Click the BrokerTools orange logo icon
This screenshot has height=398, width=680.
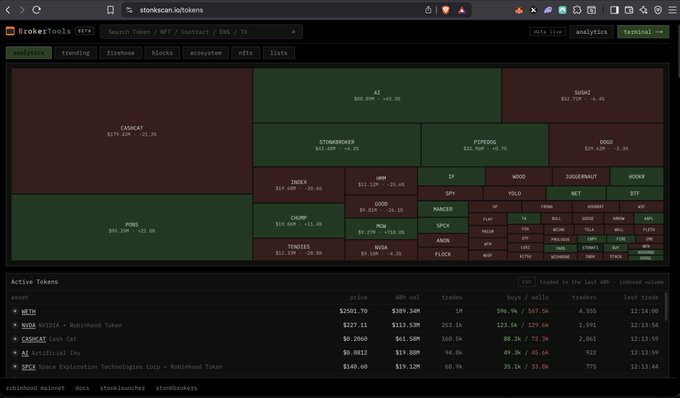pos(10,31)
